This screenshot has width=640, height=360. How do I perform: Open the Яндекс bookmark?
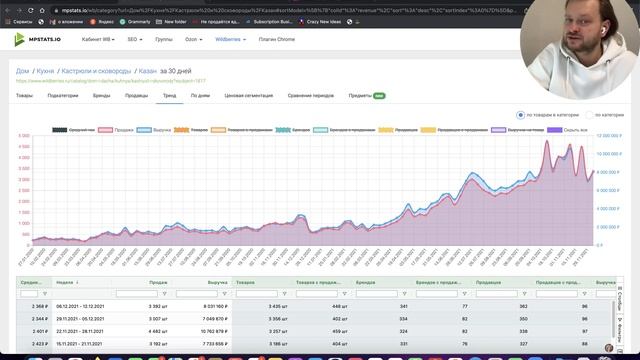pyautogui.click(x=102, y=22)
